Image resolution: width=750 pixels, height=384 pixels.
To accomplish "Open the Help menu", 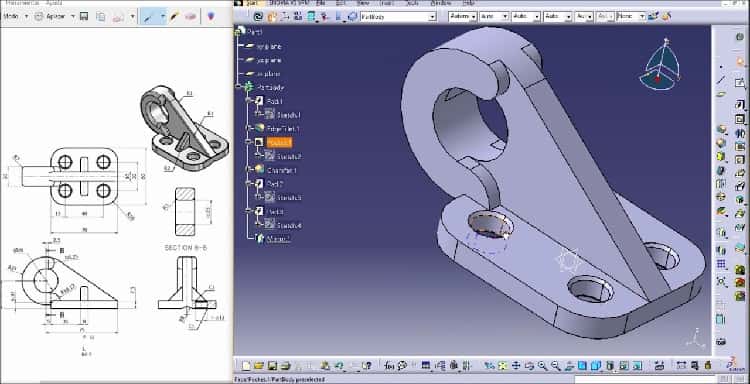I will click(468, 3).
